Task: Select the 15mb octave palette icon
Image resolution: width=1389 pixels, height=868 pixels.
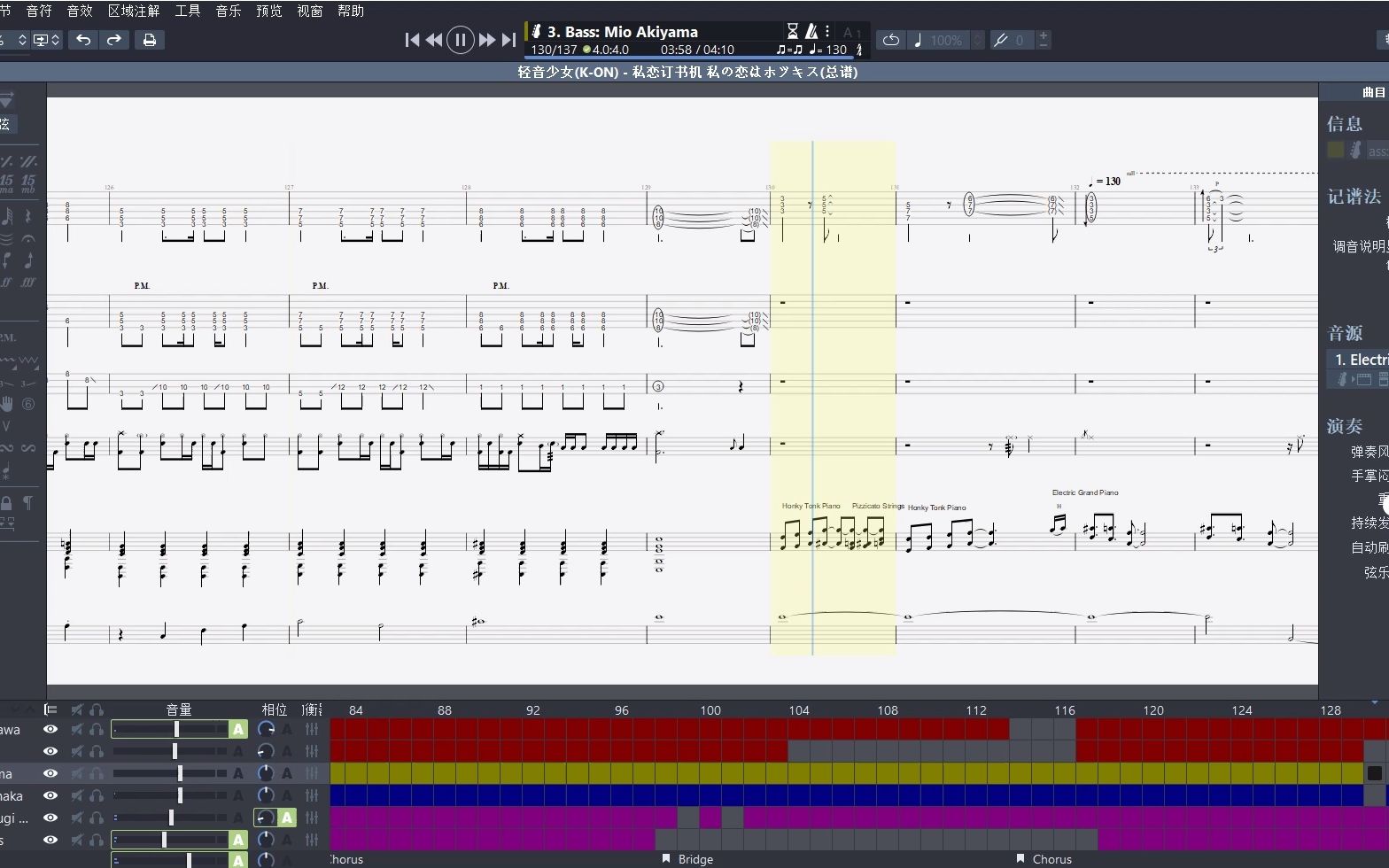Action: [x=28, y=183]
